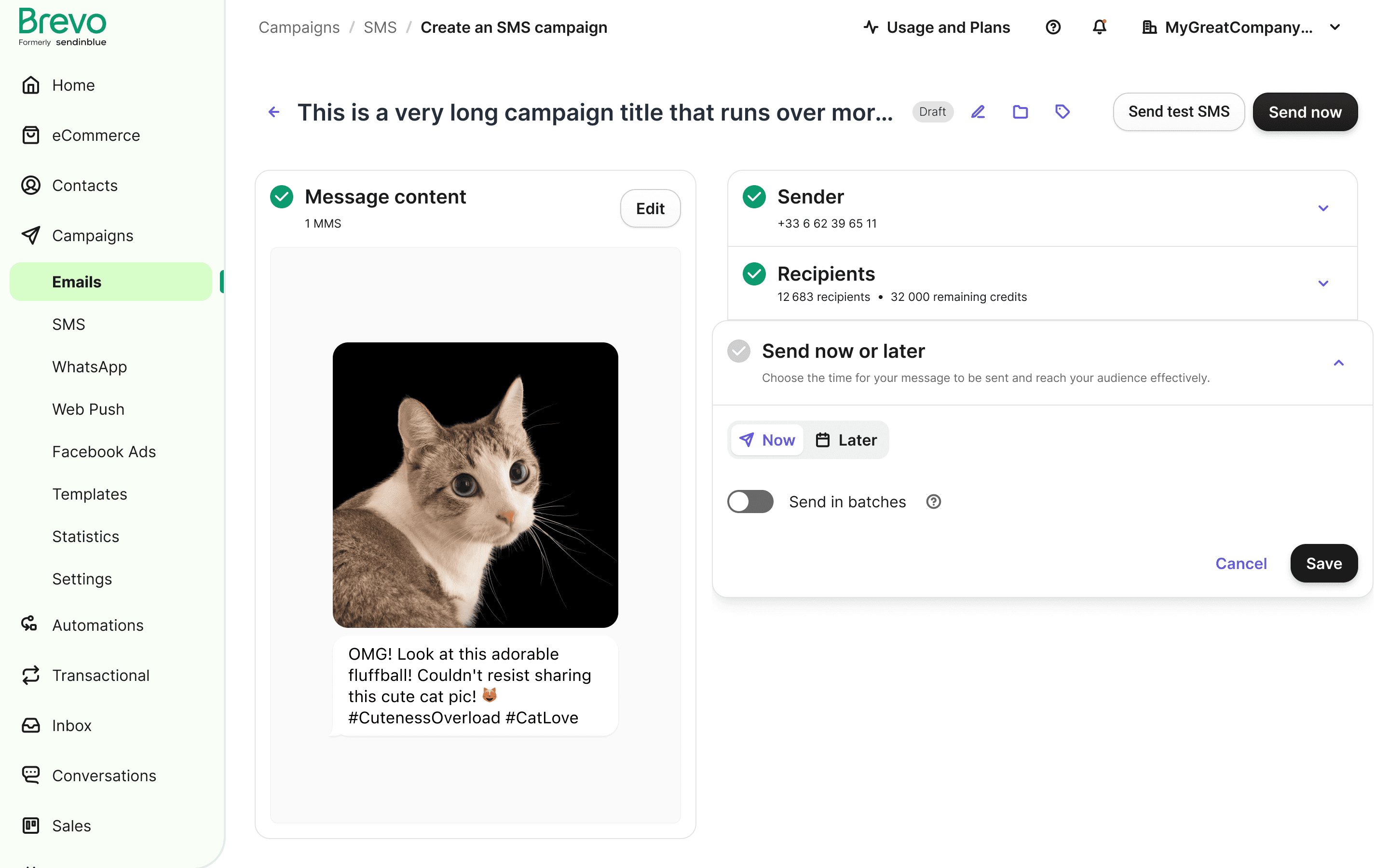
Task: Open Automations from the sidebar
Action: tap(97, 624)
